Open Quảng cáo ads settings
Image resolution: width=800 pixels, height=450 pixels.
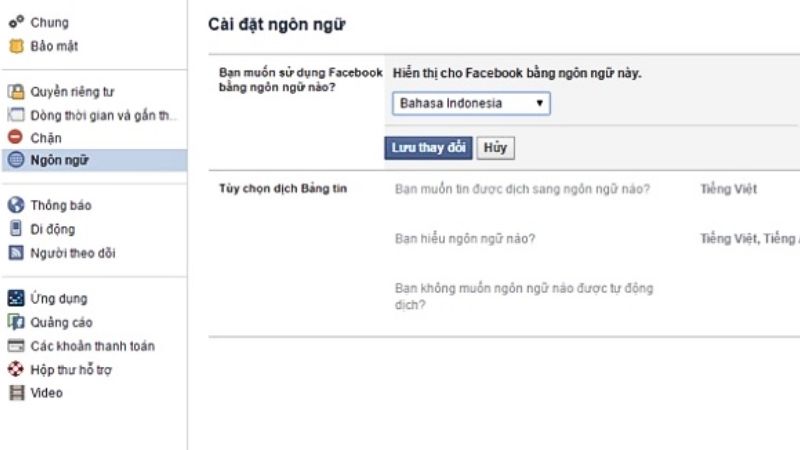pos(61,322)
